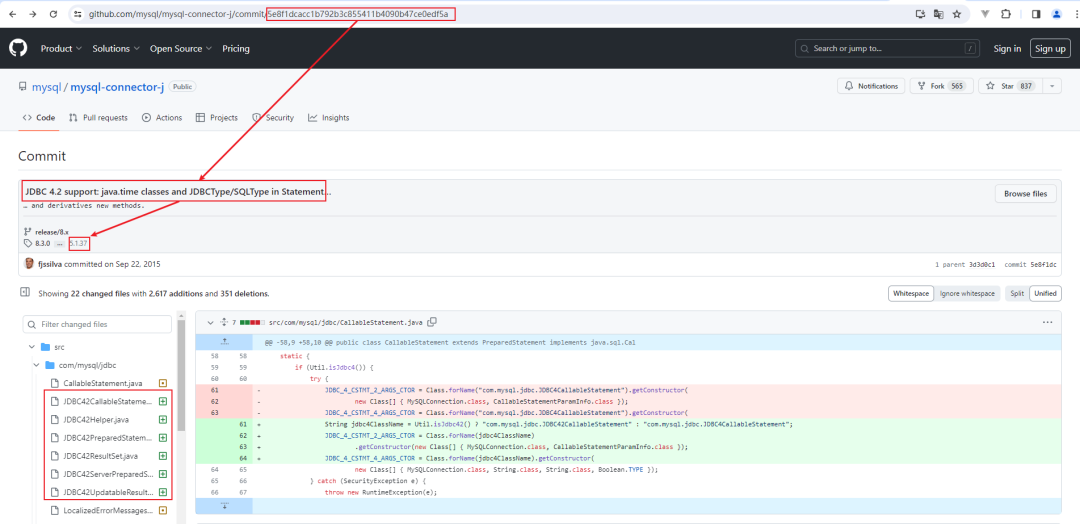
Task: Click the Browse files button
Action: (x=1026, y=194)
